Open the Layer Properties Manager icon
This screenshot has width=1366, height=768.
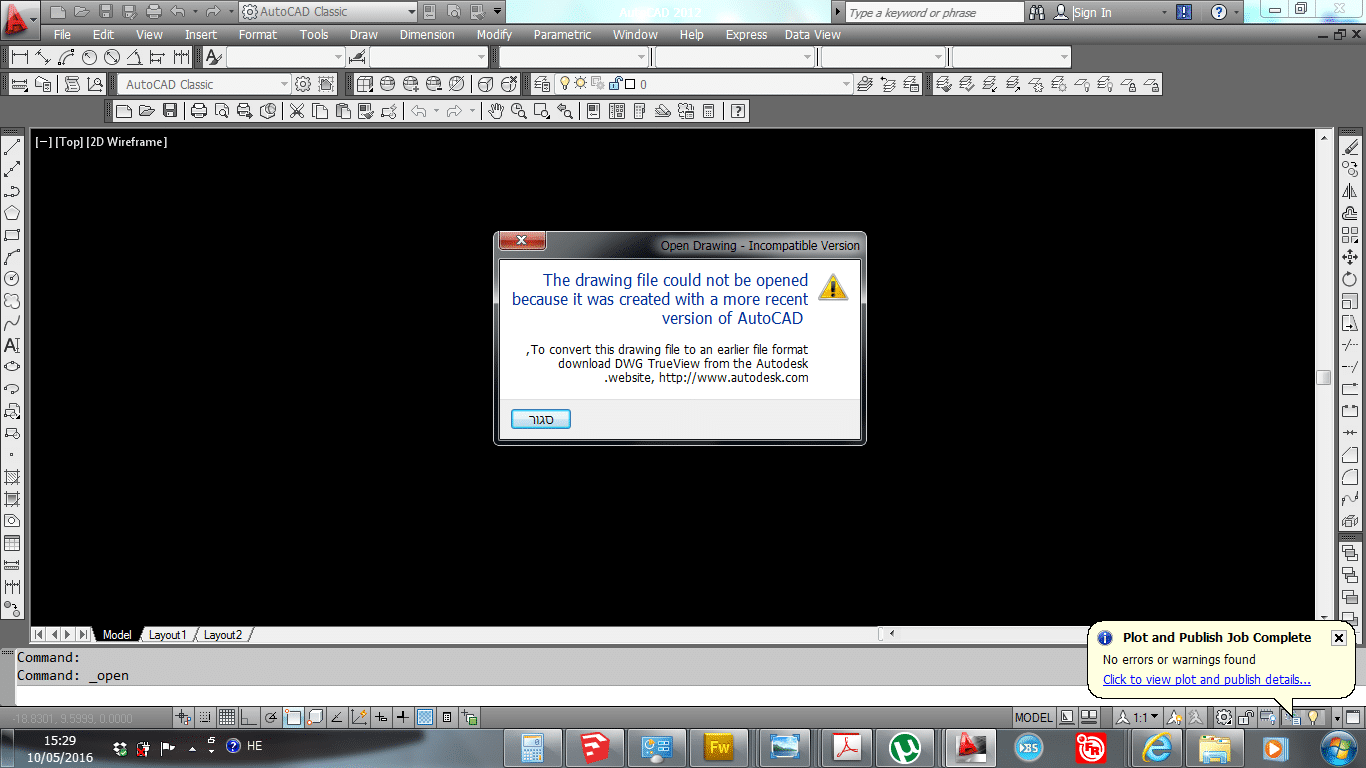pos(541,85)
